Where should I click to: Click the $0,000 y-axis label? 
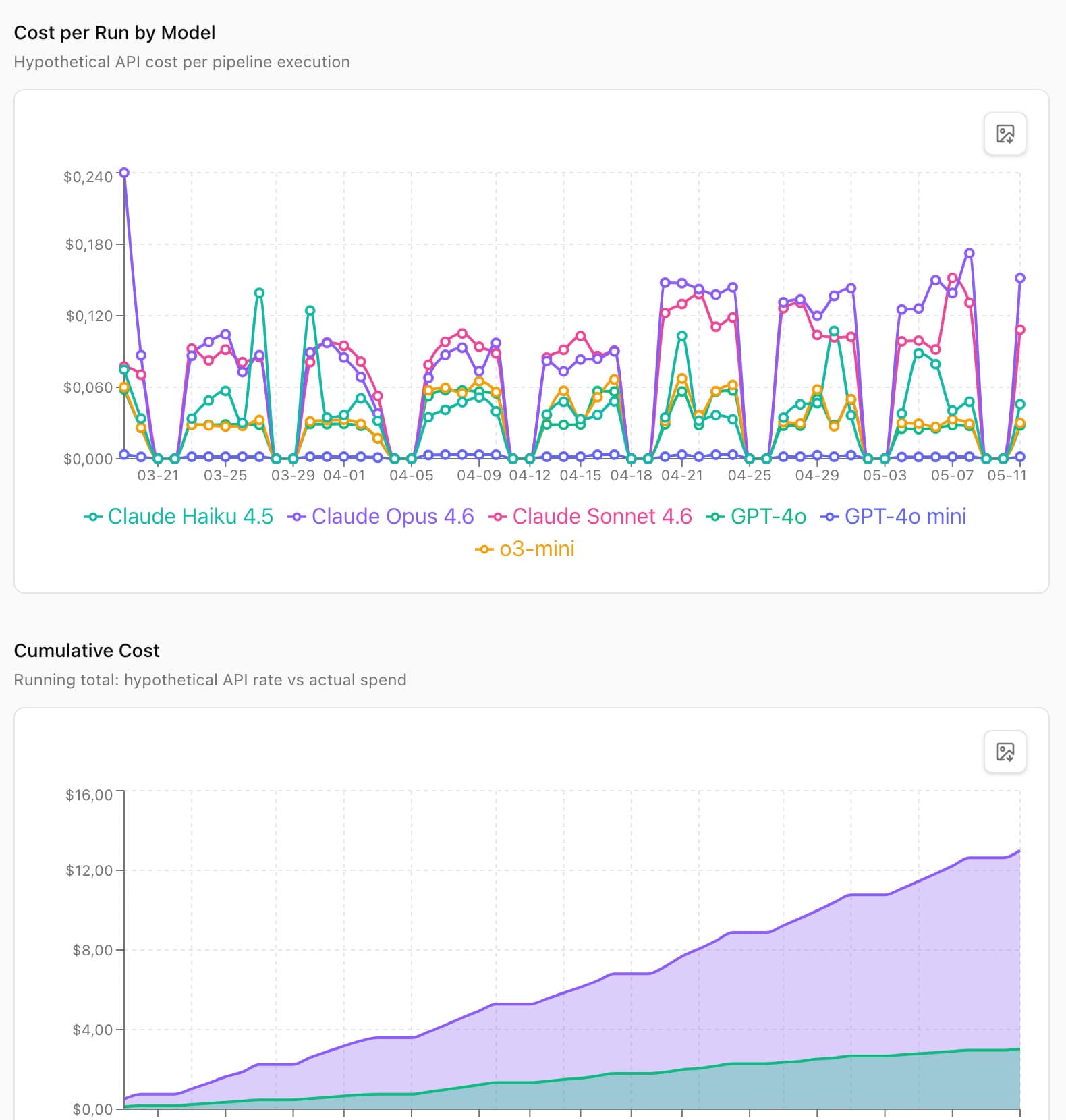coord(88,459)
